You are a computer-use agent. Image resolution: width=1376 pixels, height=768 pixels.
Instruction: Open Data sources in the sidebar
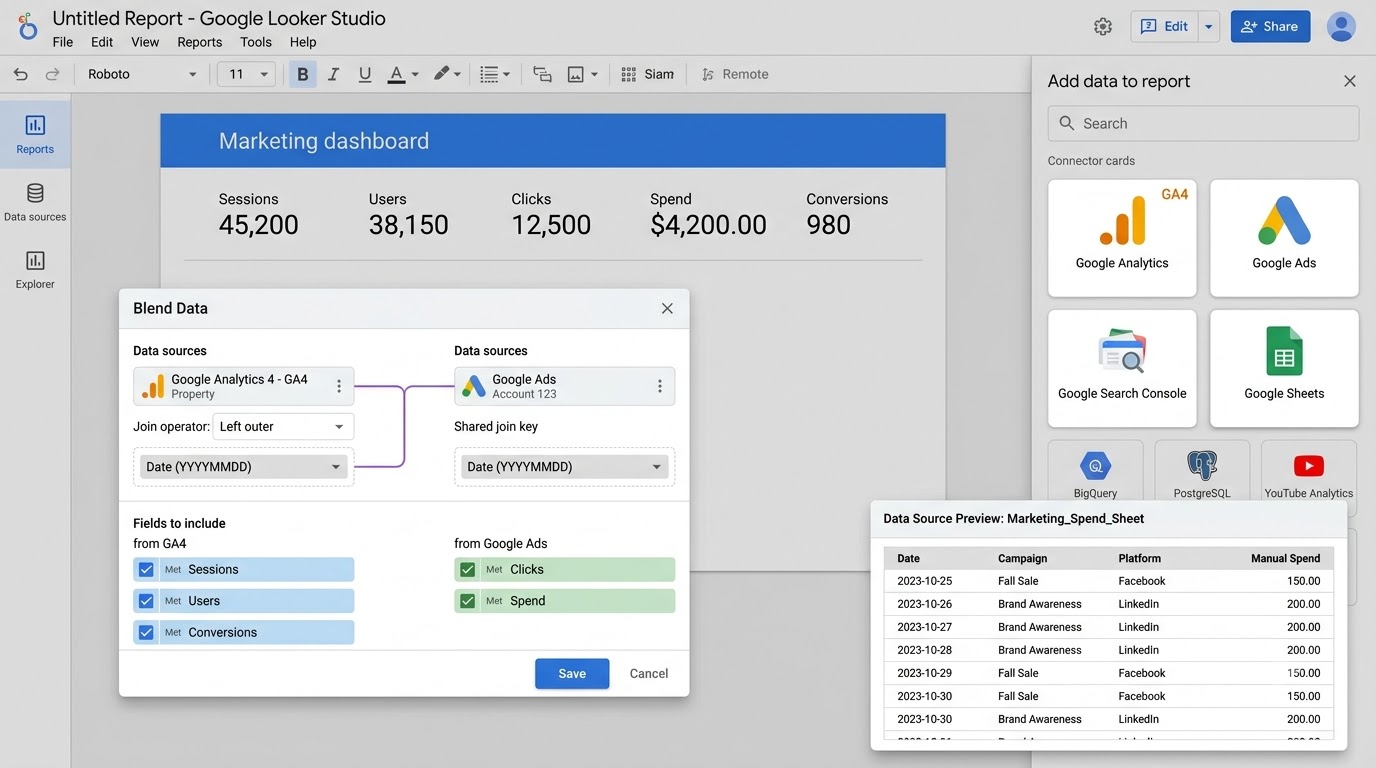point(35,202)
